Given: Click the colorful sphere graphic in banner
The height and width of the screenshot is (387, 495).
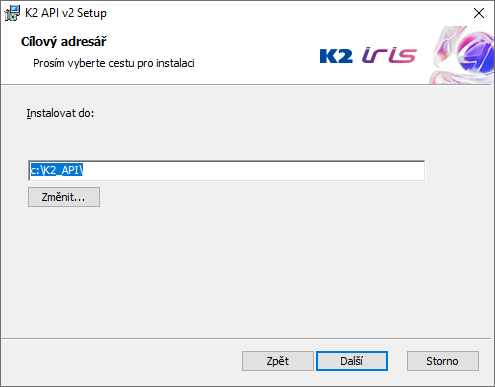Looking at the screenshot, I should pyautogui.click(x=463, y=55).
